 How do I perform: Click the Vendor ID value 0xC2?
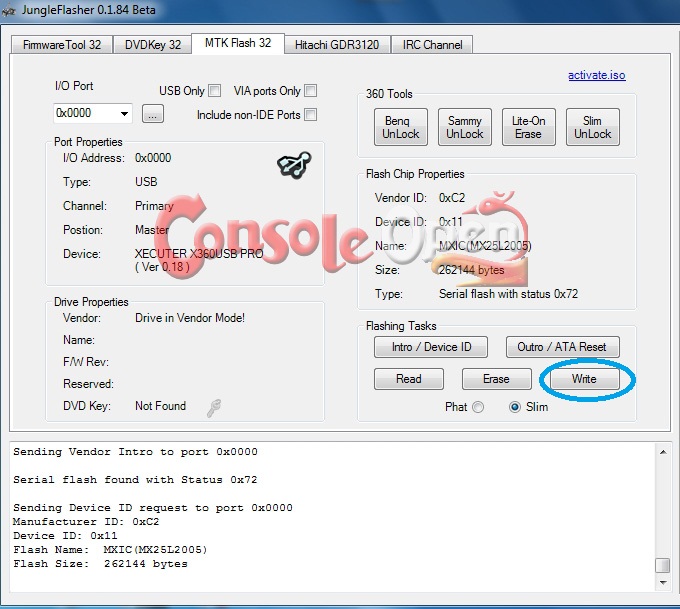[452, 198]
